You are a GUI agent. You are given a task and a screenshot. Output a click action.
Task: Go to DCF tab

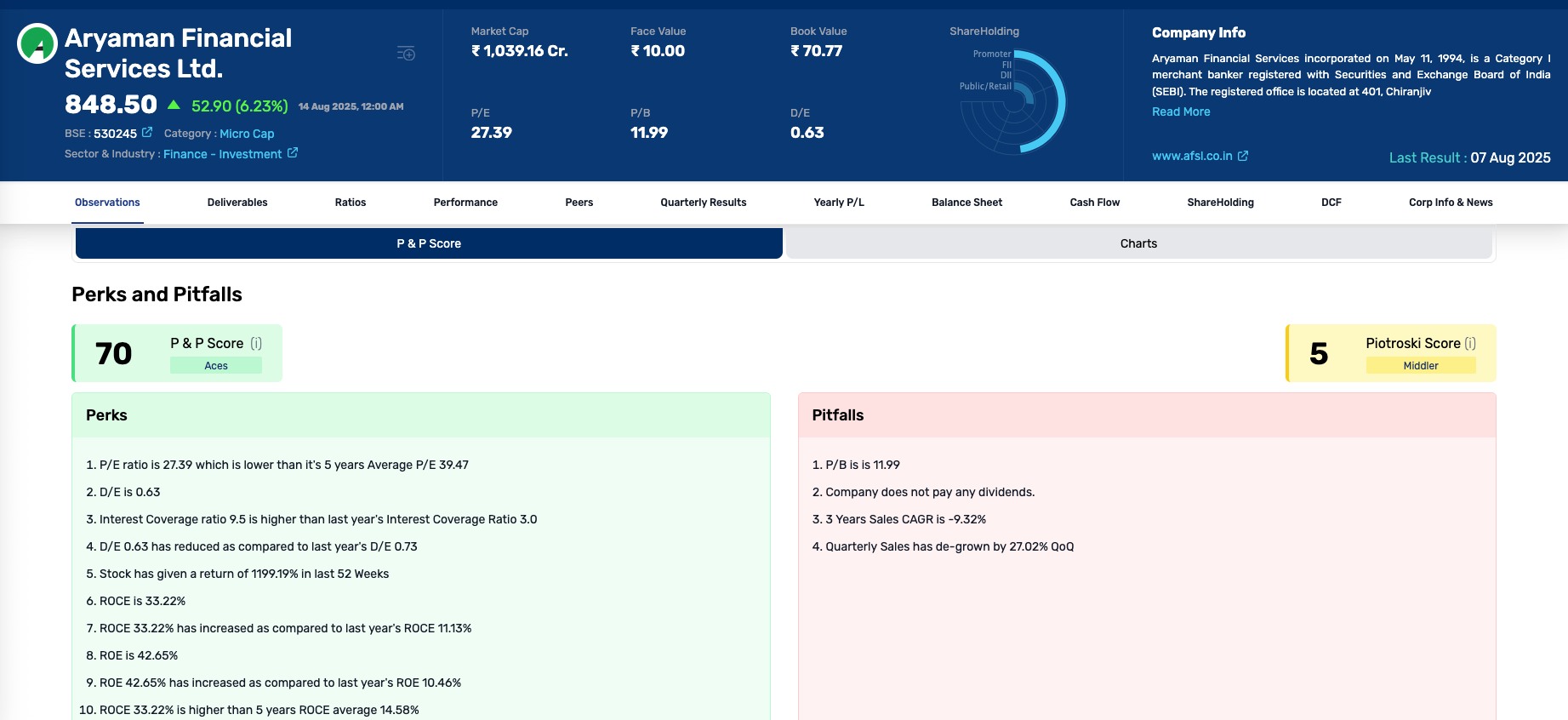(1331, 203)
